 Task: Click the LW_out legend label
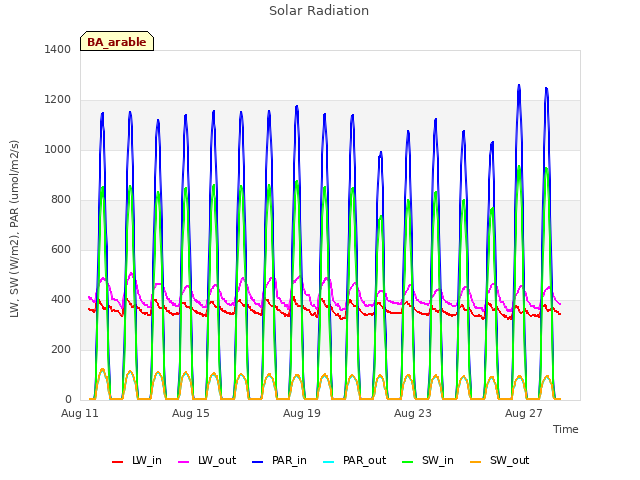(217, 460)
